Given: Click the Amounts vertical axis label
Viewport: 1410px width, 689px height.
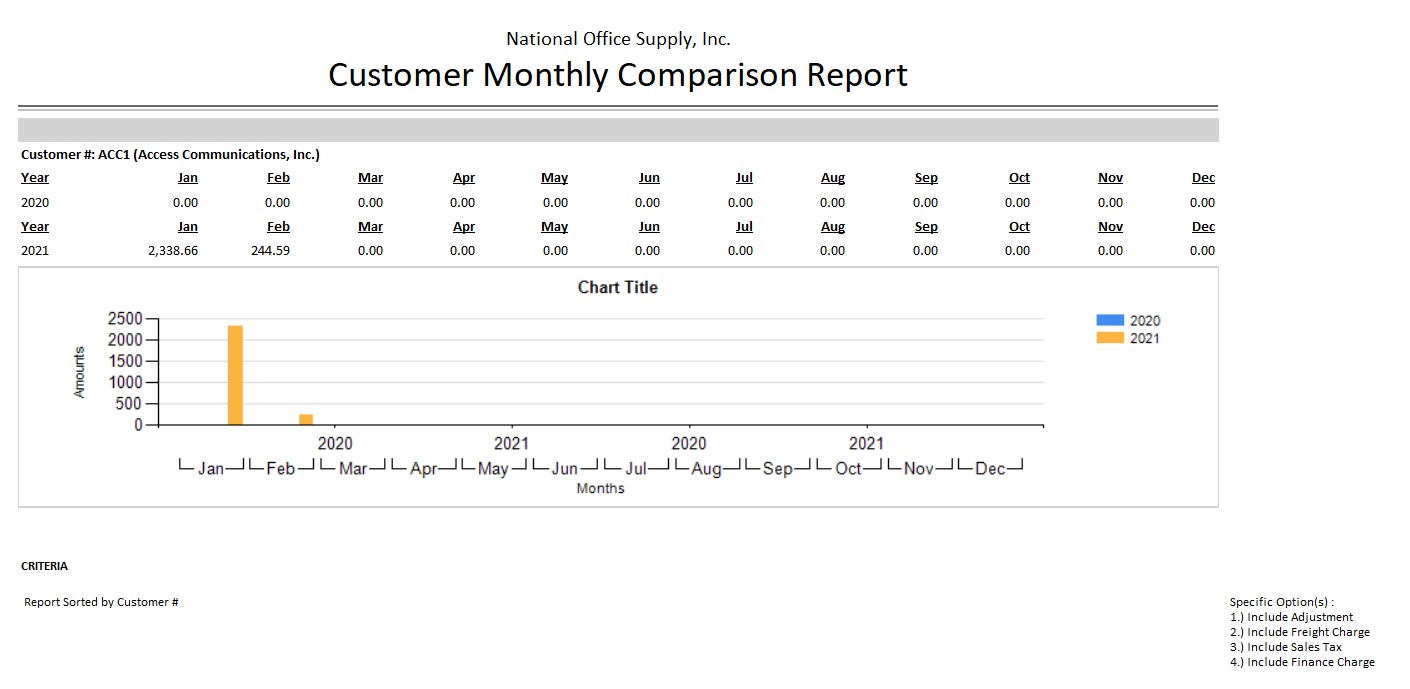Looking at the screenshot, I should pos(80,372).
